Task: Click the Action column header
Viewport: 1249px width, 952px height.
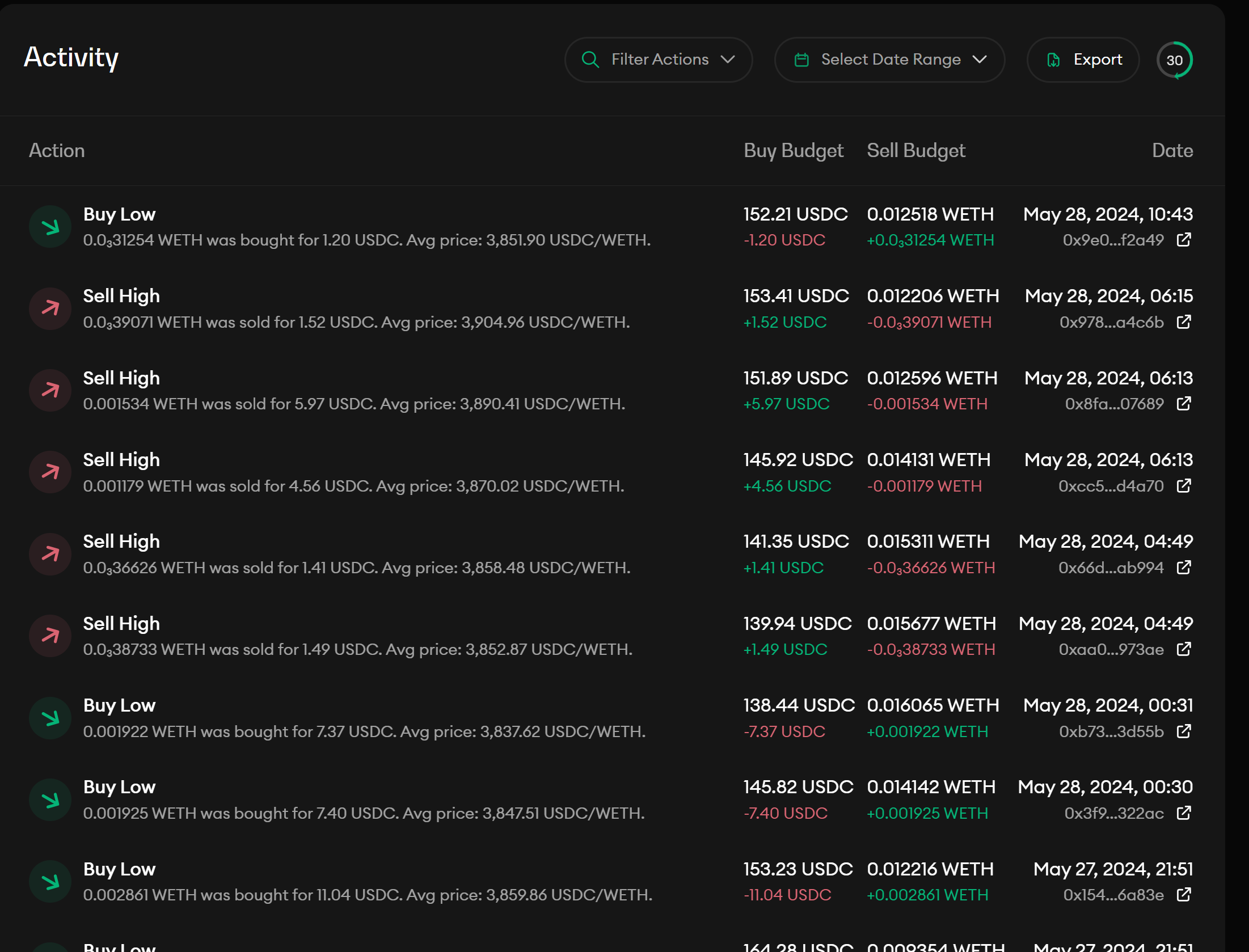Action: point(57,150)
